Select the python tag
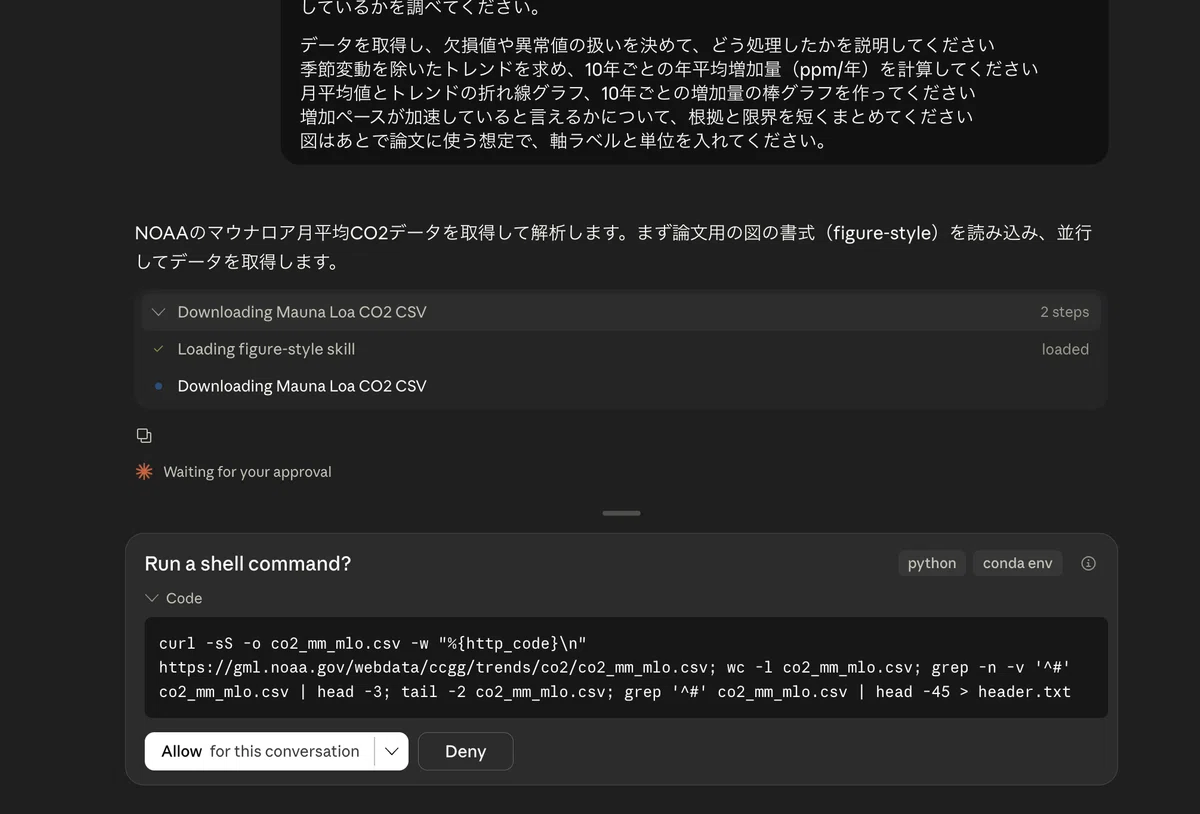 click(932, 563)
